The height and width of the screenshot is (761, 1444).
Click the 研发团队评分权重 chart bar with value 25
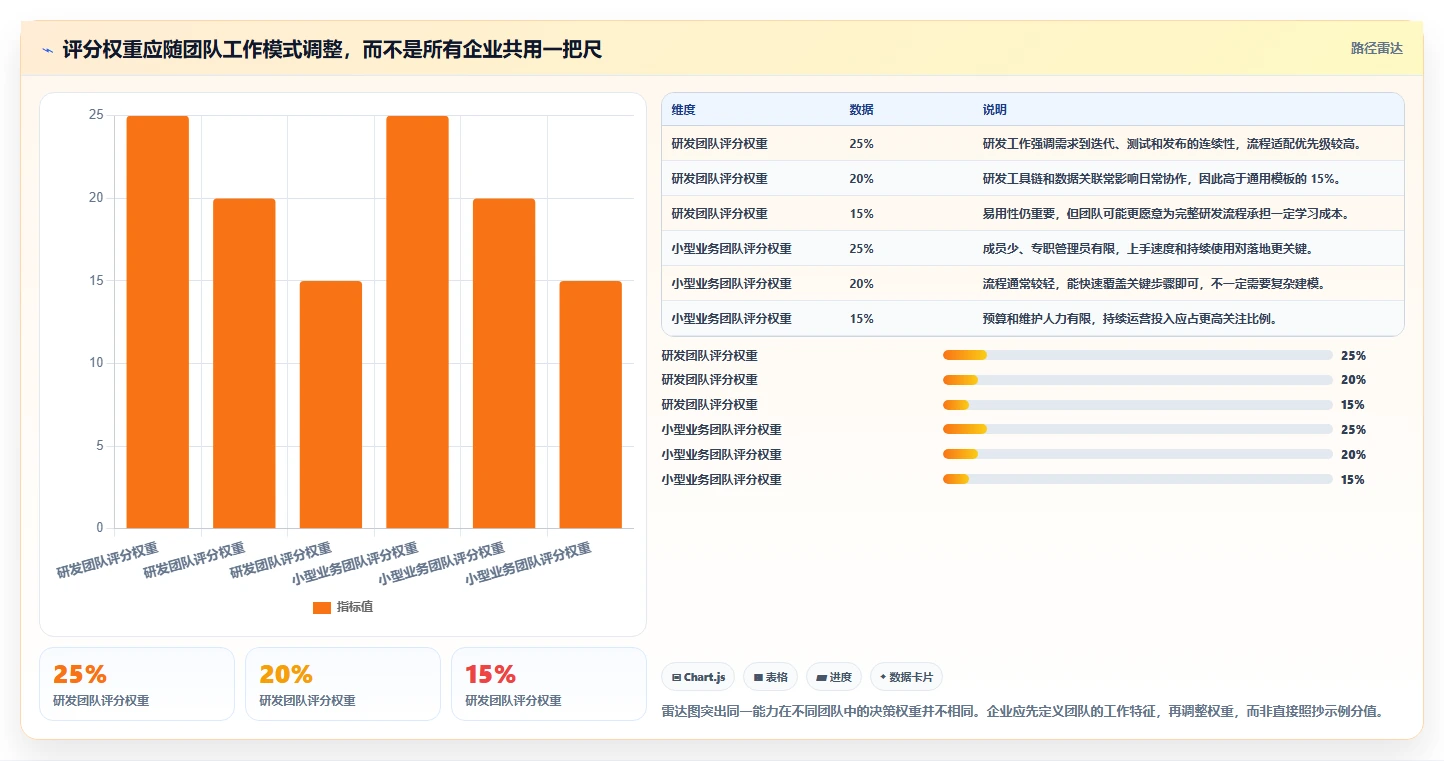click(x=158, y=322)
